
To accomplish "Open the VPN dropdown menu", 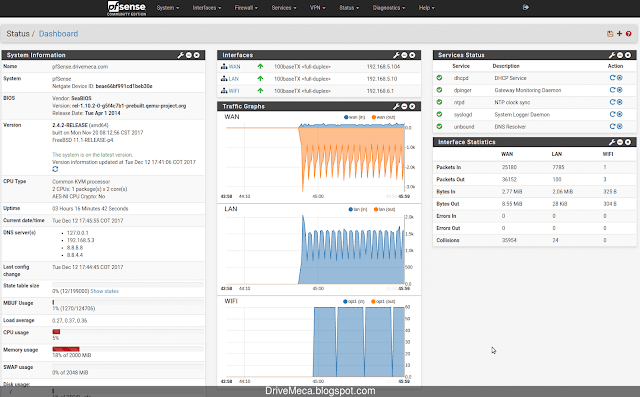I will point(318,8).
